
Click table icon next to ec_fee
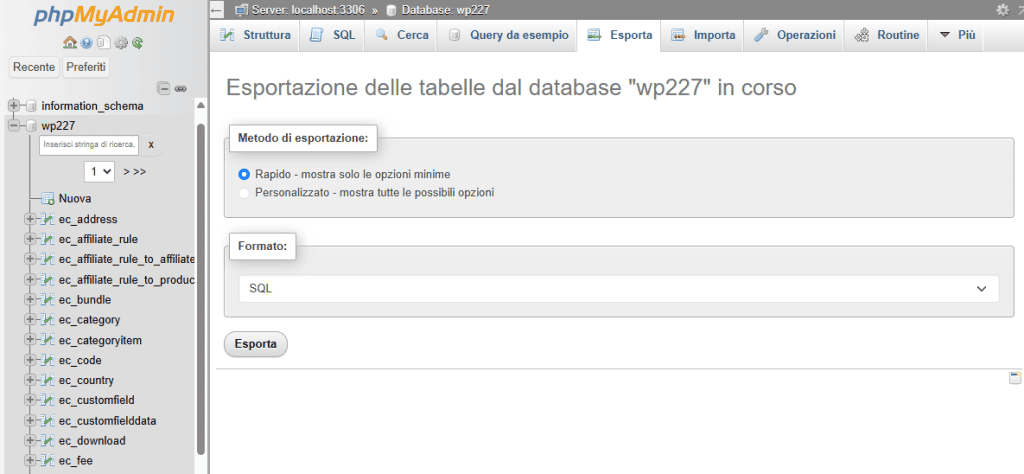tap(47, 461)
